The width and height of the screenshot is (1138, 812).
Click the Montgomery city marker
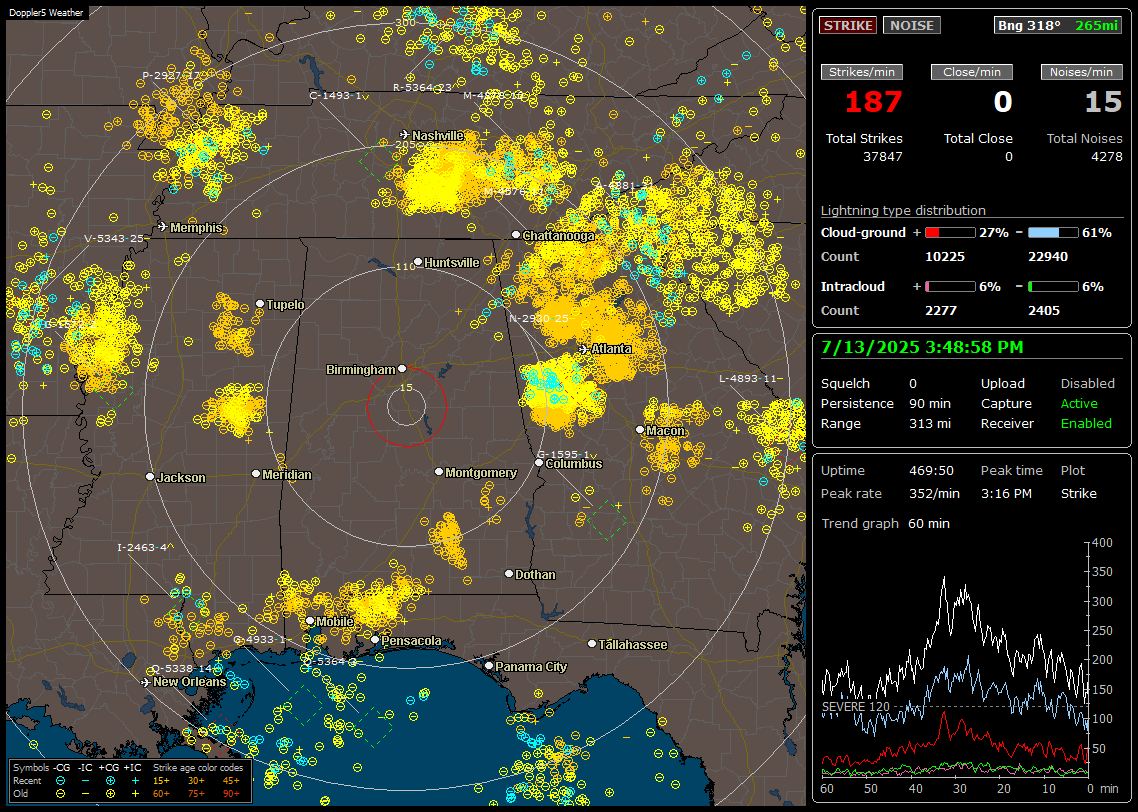pos(438,472)
